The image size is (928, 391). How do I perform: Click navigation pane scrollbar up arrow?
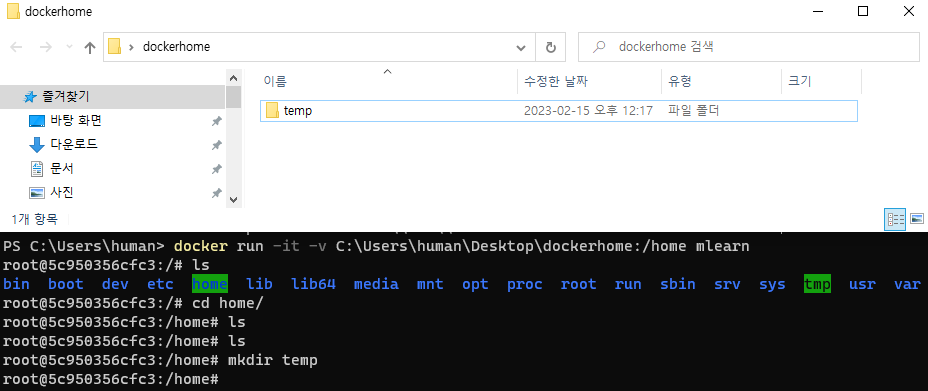233,77
